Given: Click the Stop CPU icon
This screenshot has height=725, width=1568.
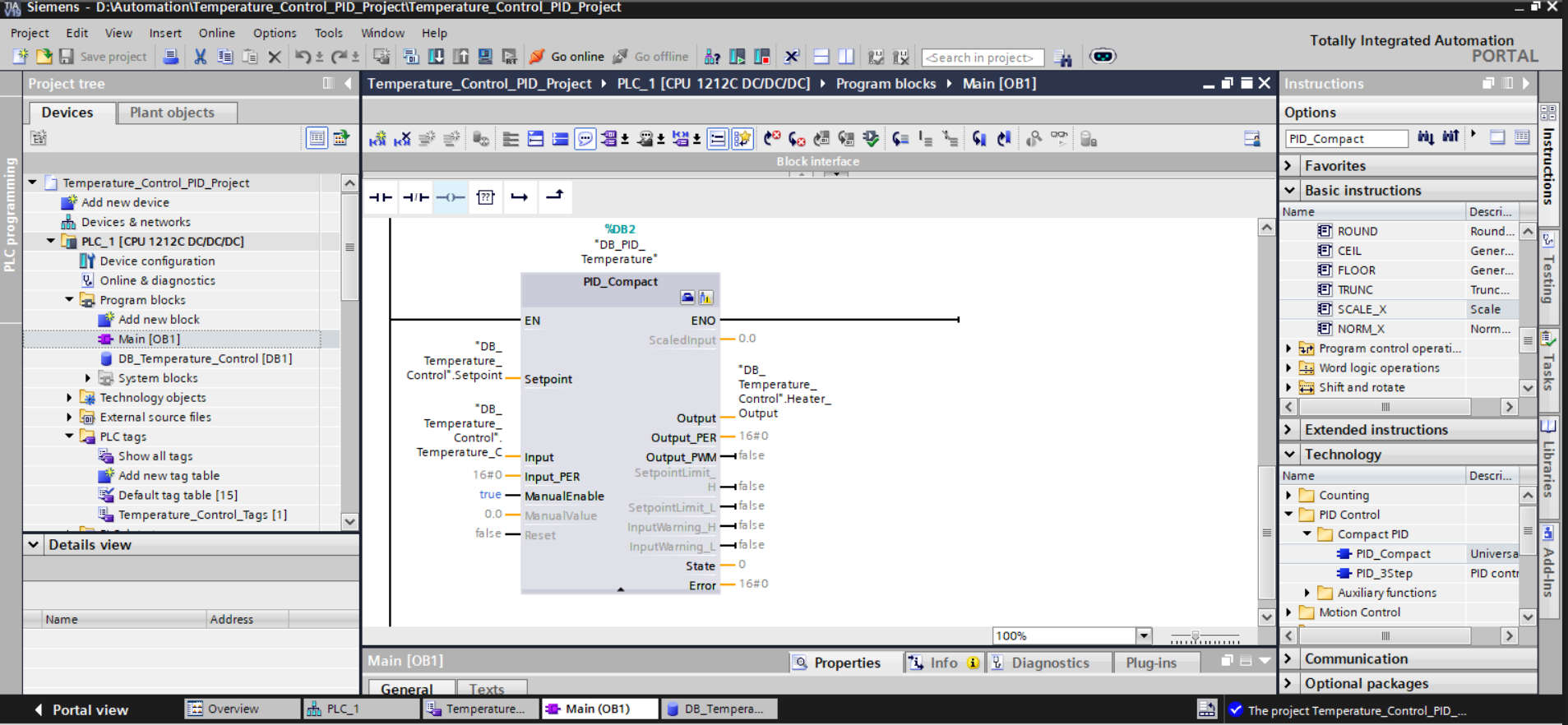Looking at the screenshot, I should pyautogui.click(x=762, y=57).
